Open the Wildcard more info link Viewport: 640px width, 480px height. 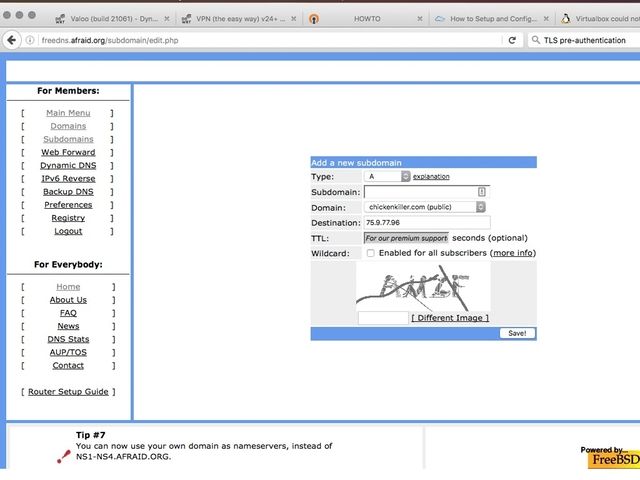click(x=513, y=253)
